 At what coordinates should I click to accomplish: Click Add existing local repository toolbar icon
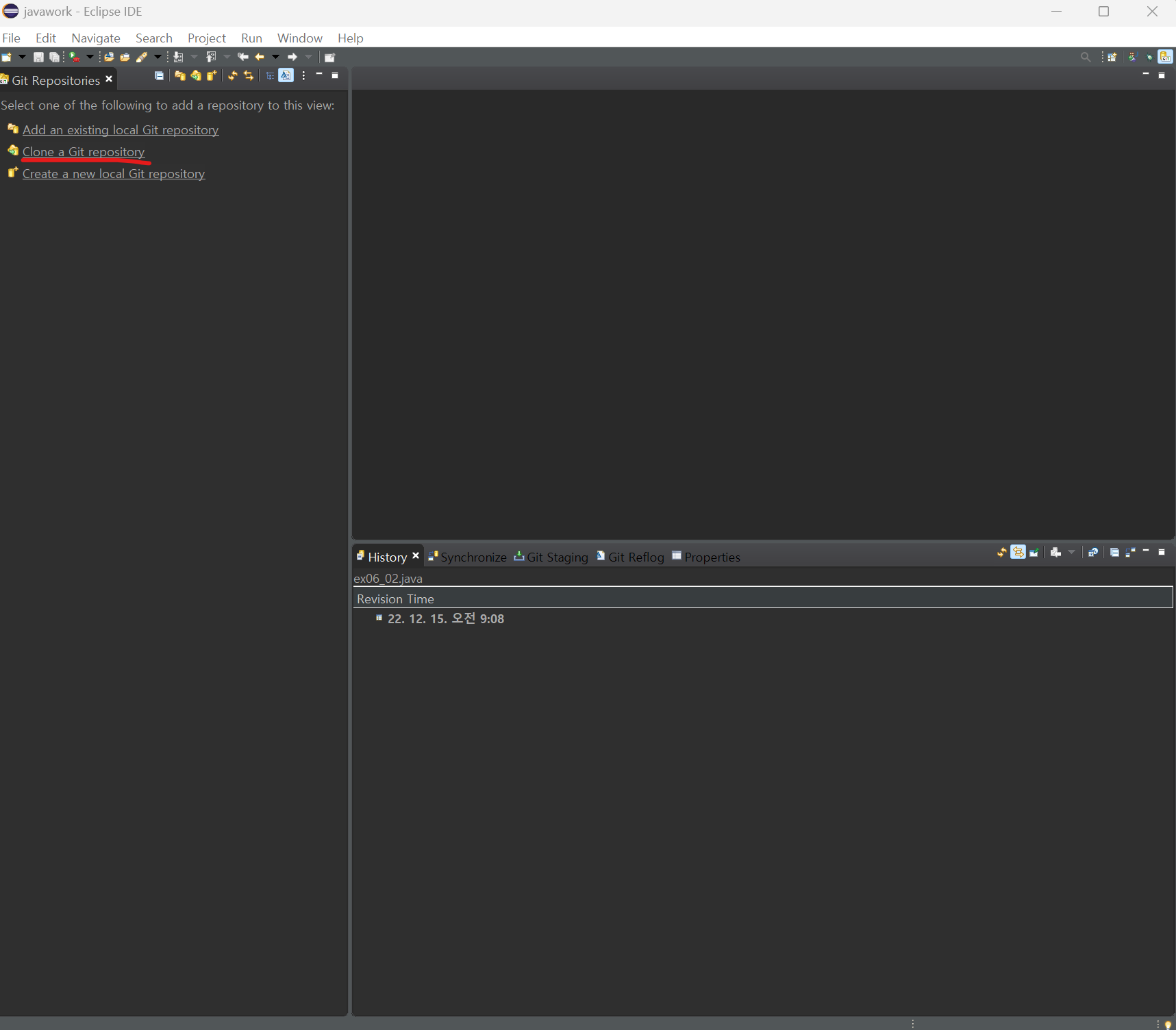(x=180, y=75)
